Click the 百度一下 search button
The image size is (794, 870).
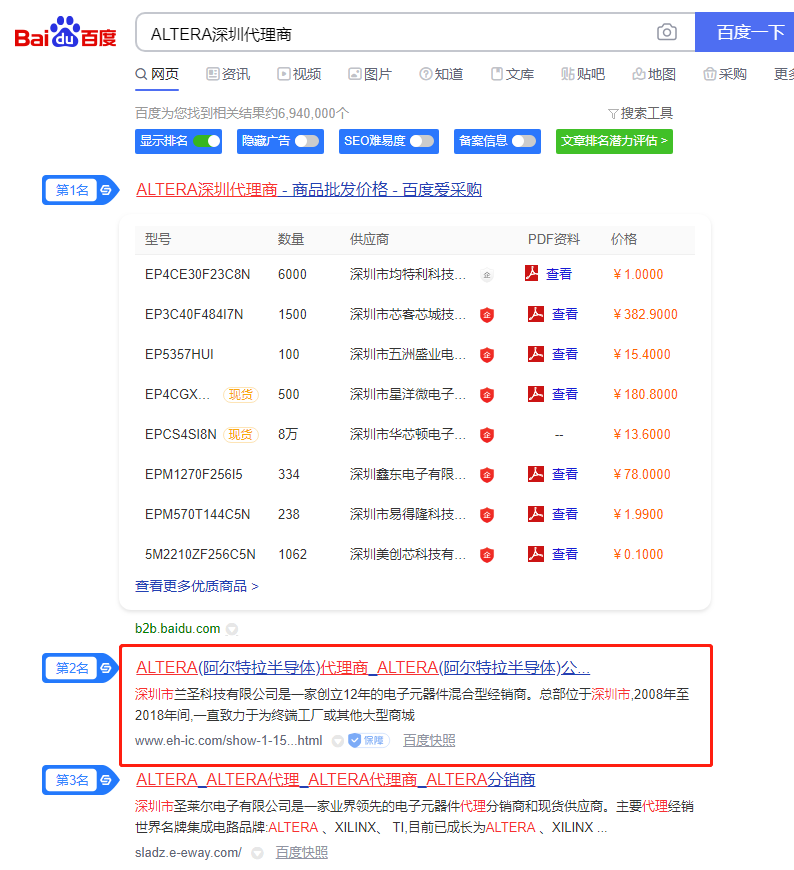[x=745, y=32]
